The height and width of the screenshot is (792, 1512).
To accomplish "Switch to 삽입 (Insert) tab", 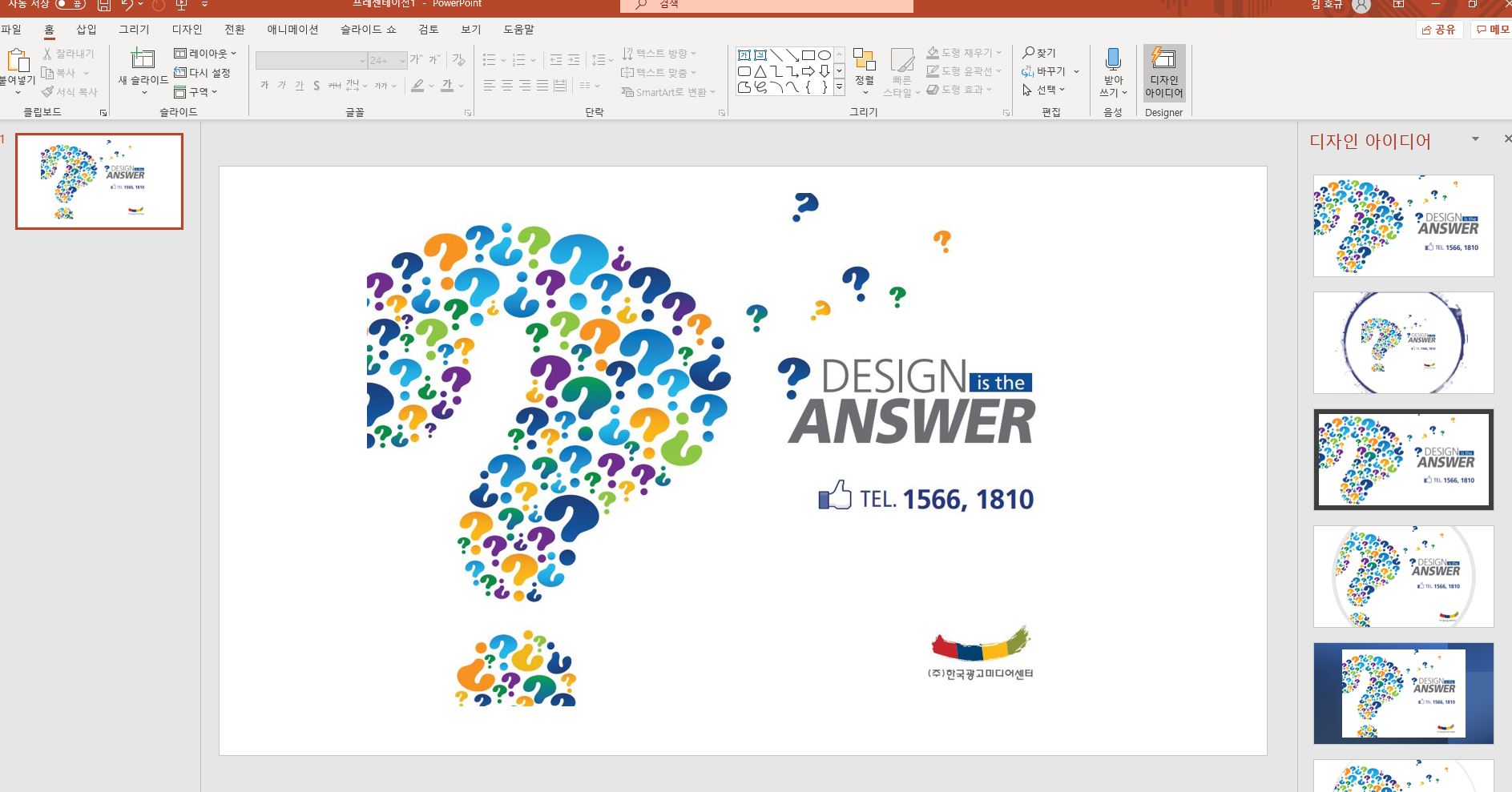I will (86, 30).
